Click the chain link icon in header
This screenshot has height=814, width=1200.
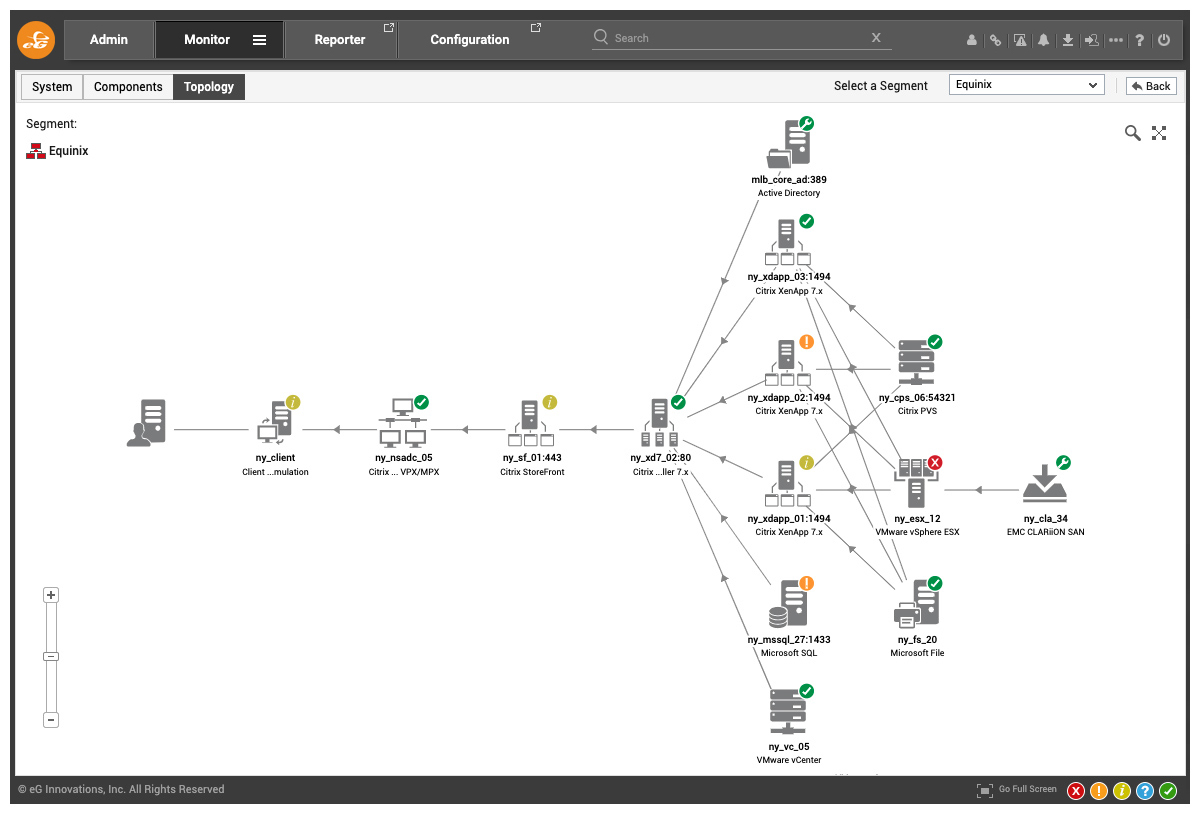tap(995, 40)
